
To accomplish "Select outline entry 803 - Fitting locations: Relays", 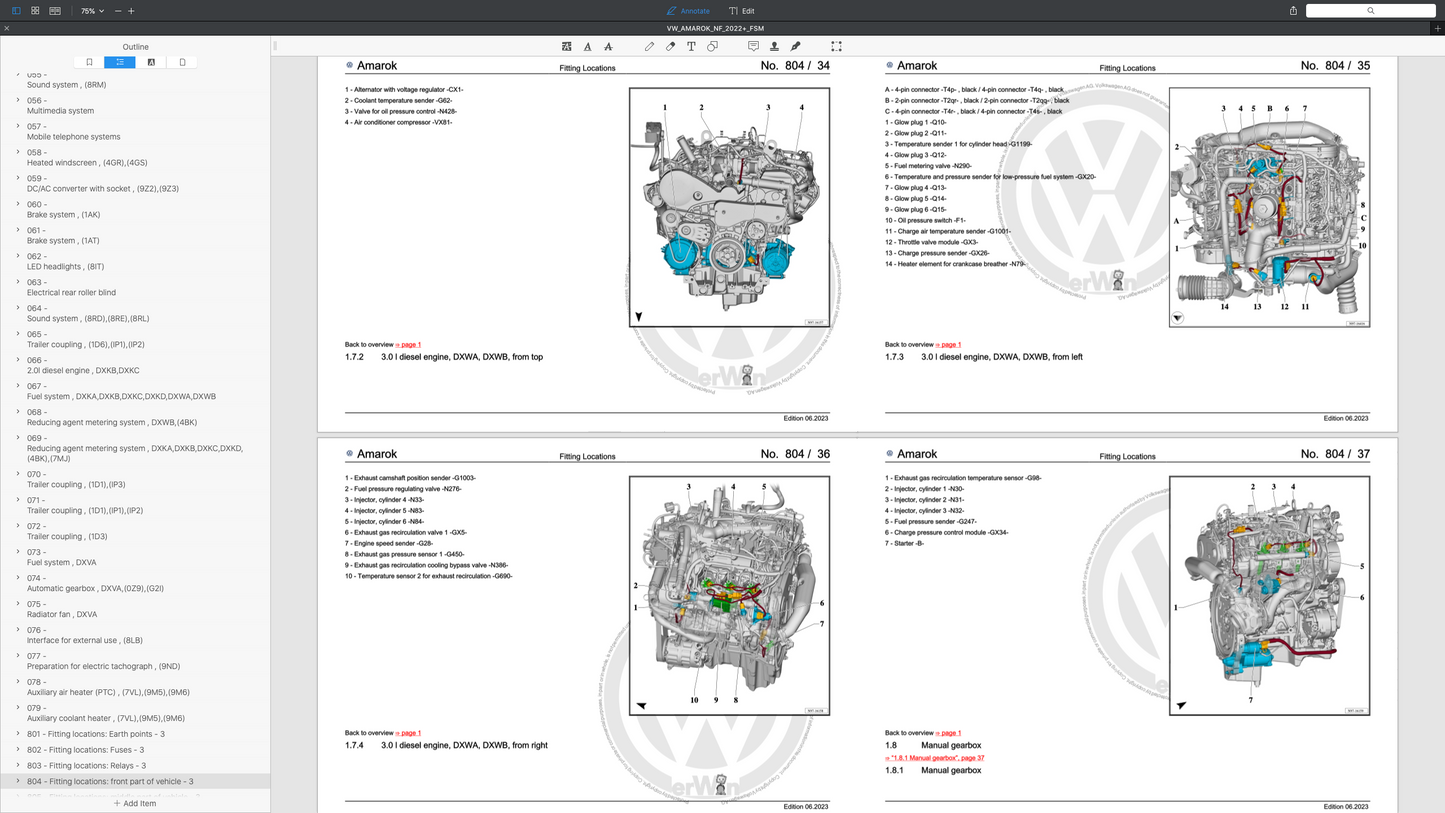I will [86, 766].
